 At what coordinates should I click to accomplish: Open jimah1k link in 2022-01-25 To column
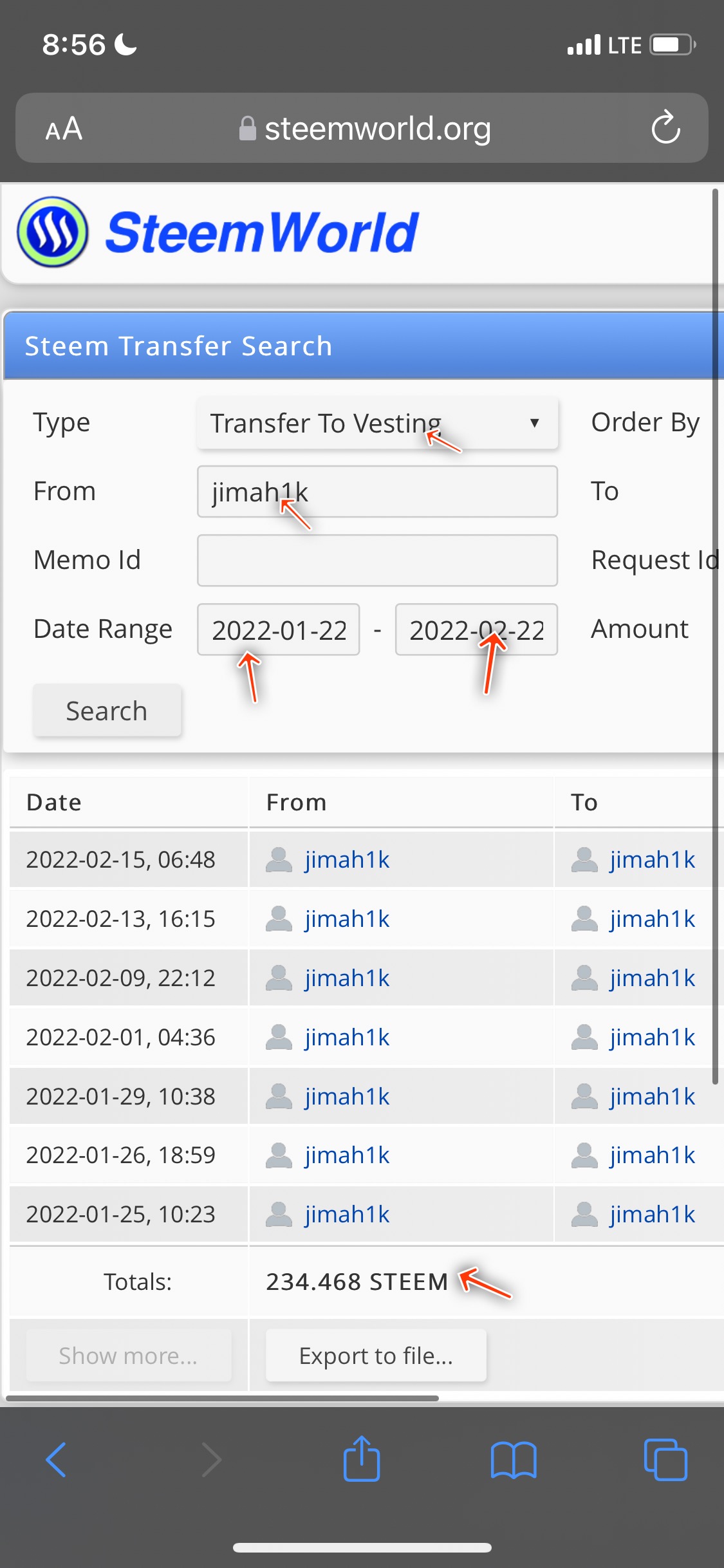pos(653,1215)
